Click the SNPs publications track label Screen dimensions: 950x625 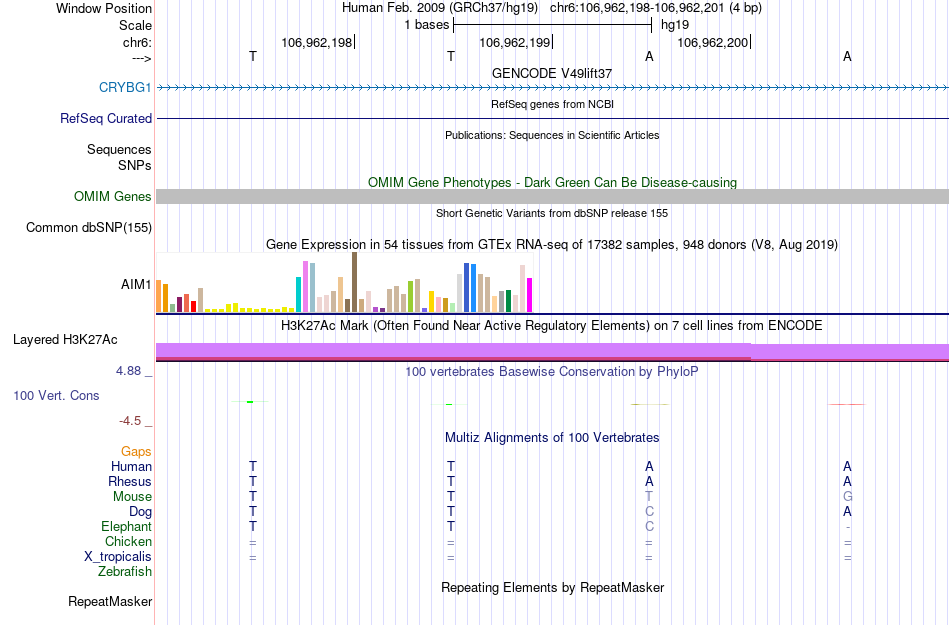(135, 165)
